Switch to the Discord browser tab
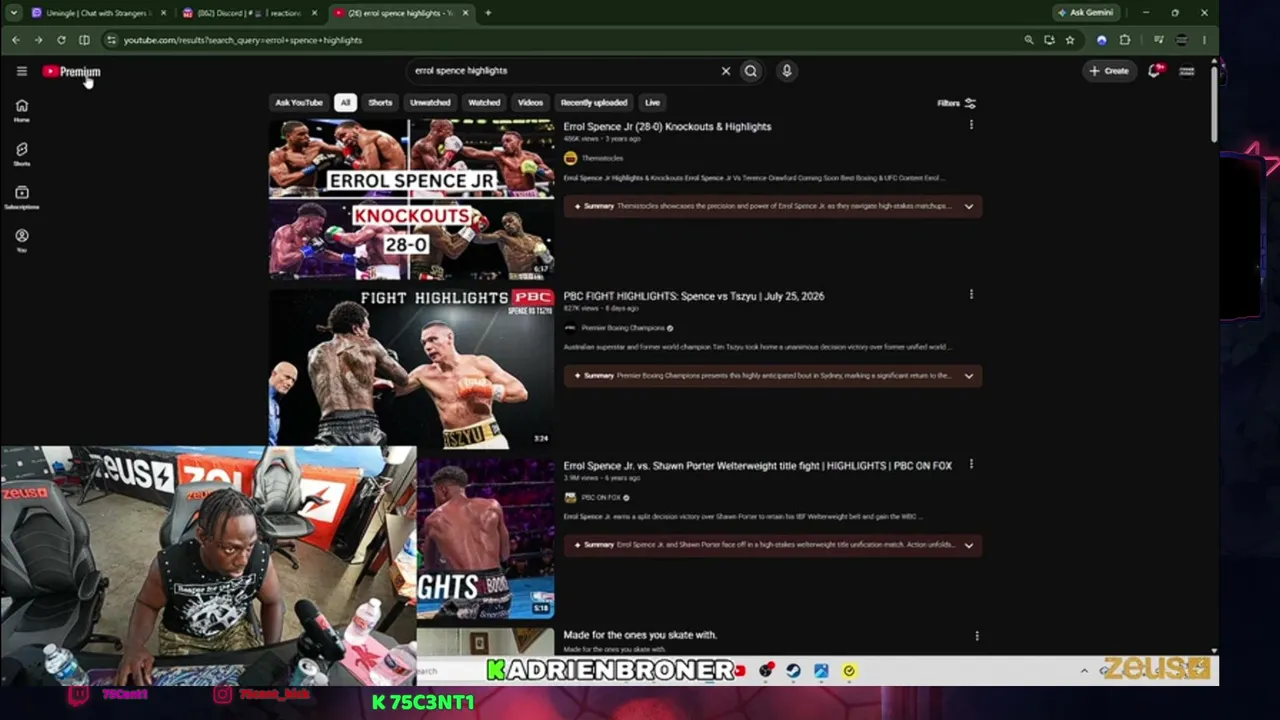The image size is (1280, 720). [248, 13]
